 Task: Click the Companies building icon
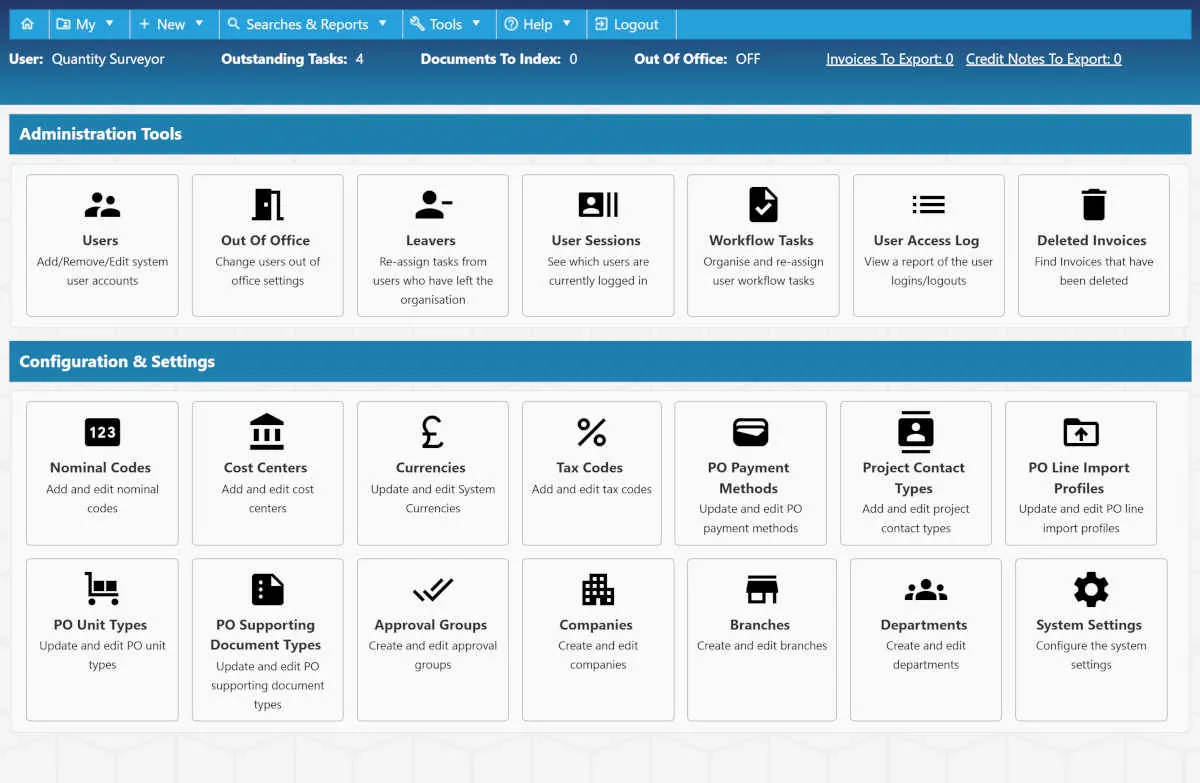[x=598, y=589]
